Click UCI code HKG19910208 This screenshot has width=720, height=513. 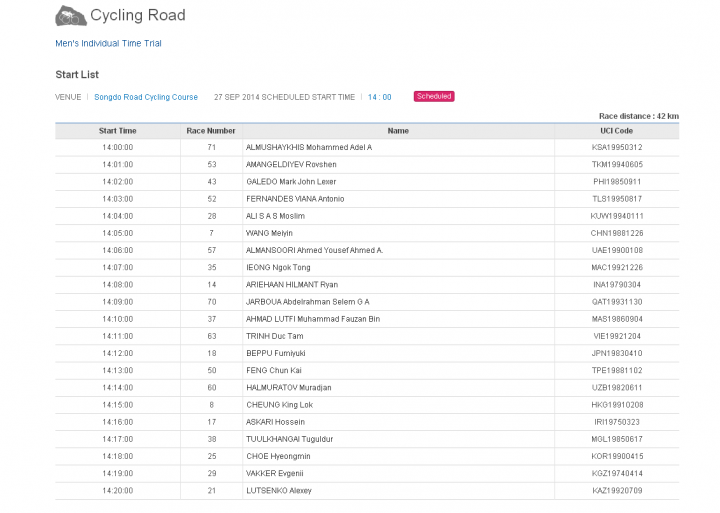[x=617, y=405]
